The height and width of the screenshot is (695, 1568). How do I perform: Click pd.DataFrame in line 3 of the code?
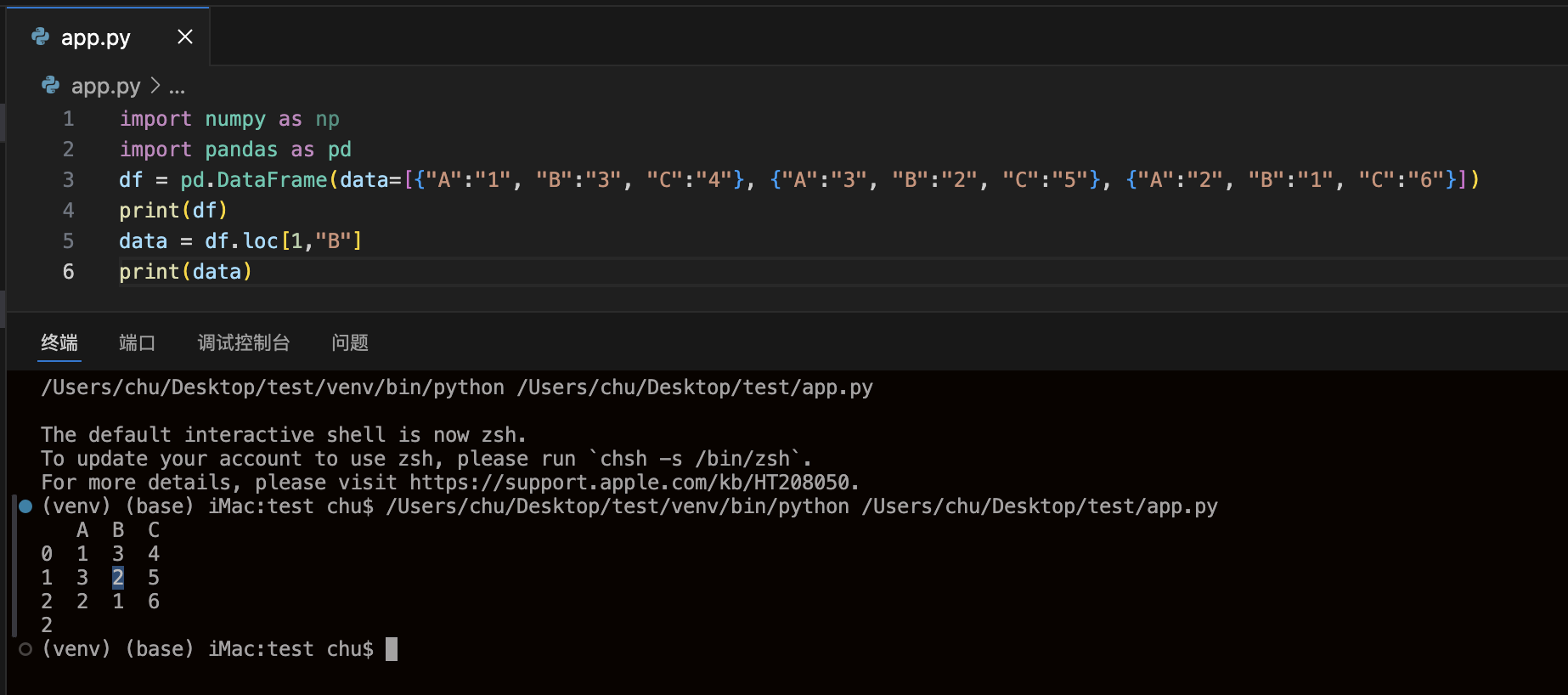(253, 180)
